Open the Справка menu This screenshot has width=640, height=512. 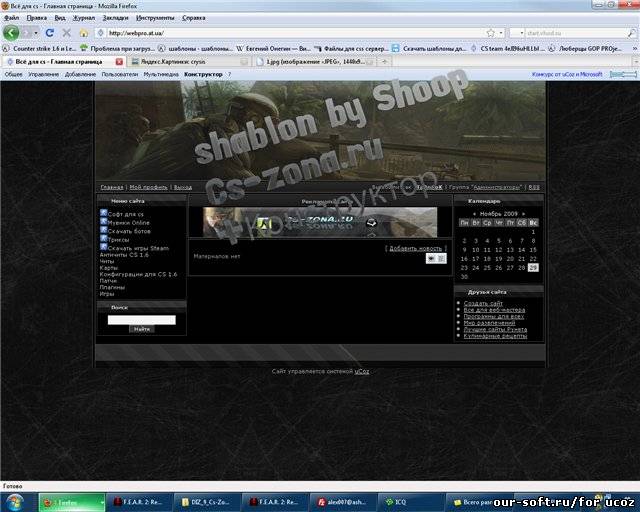point(193,18)
